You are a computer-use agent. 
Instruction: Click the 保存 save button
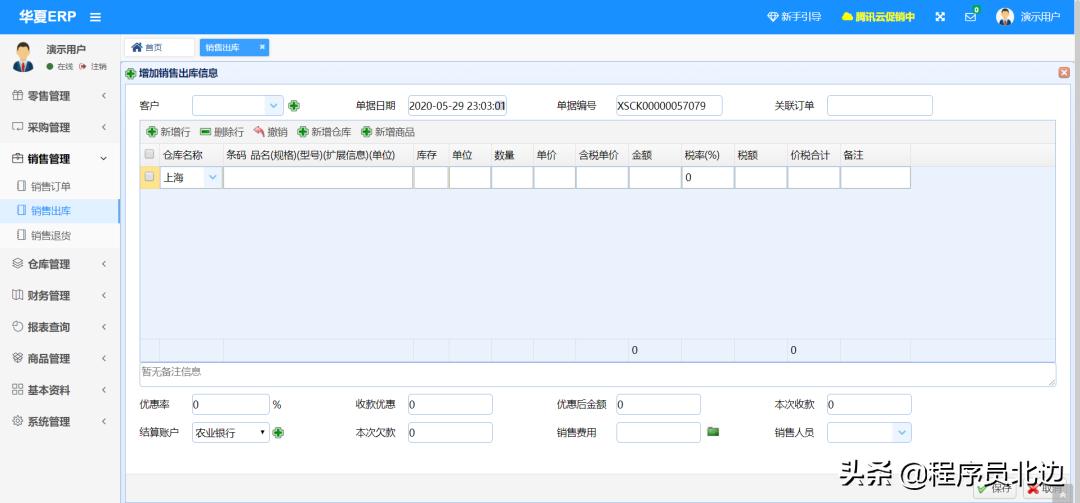coord(994,489)
